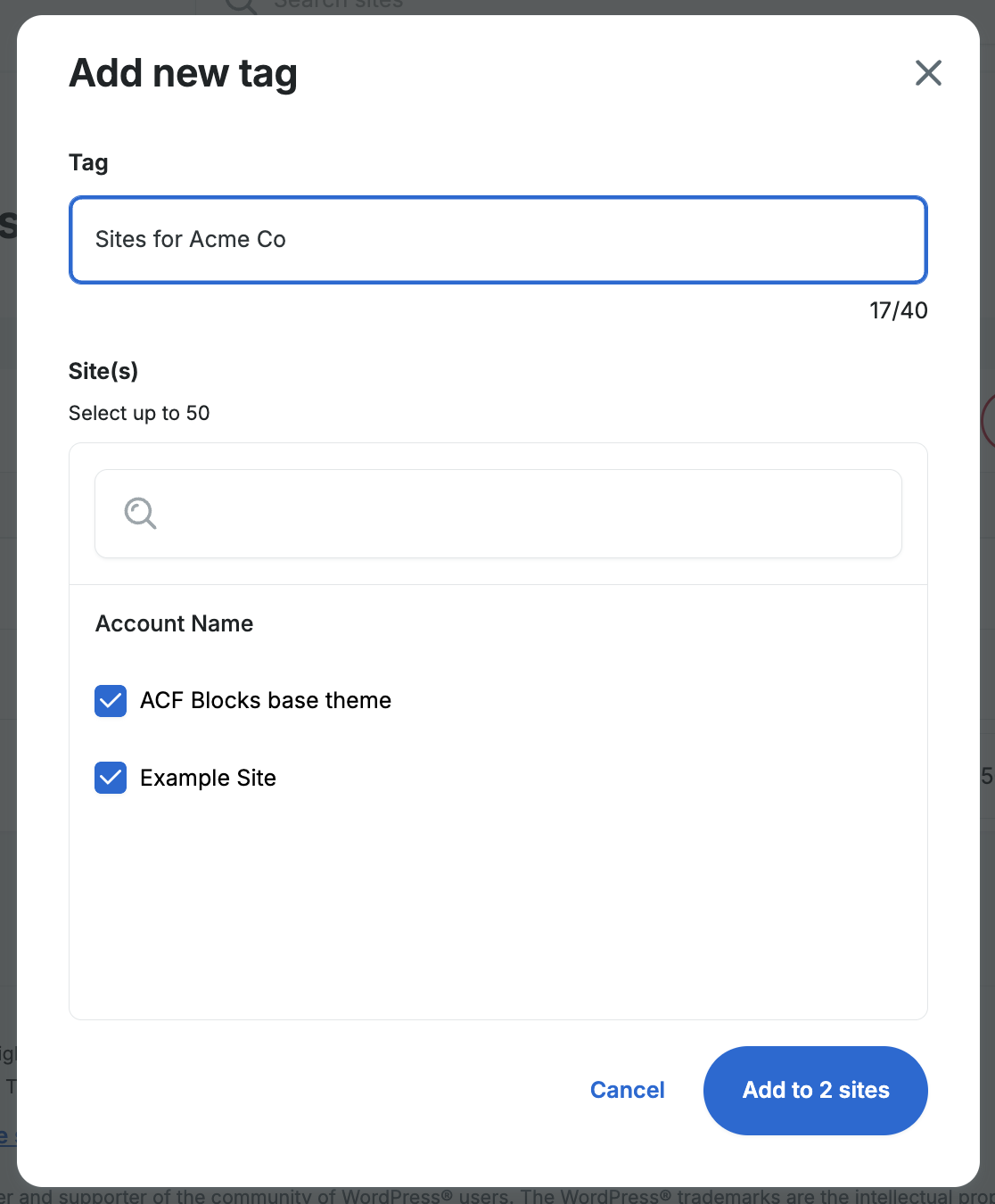The height and width of the screenshot is (1204, 995).
Task: Focus the Tag name input field
Action: pos(497,240)
